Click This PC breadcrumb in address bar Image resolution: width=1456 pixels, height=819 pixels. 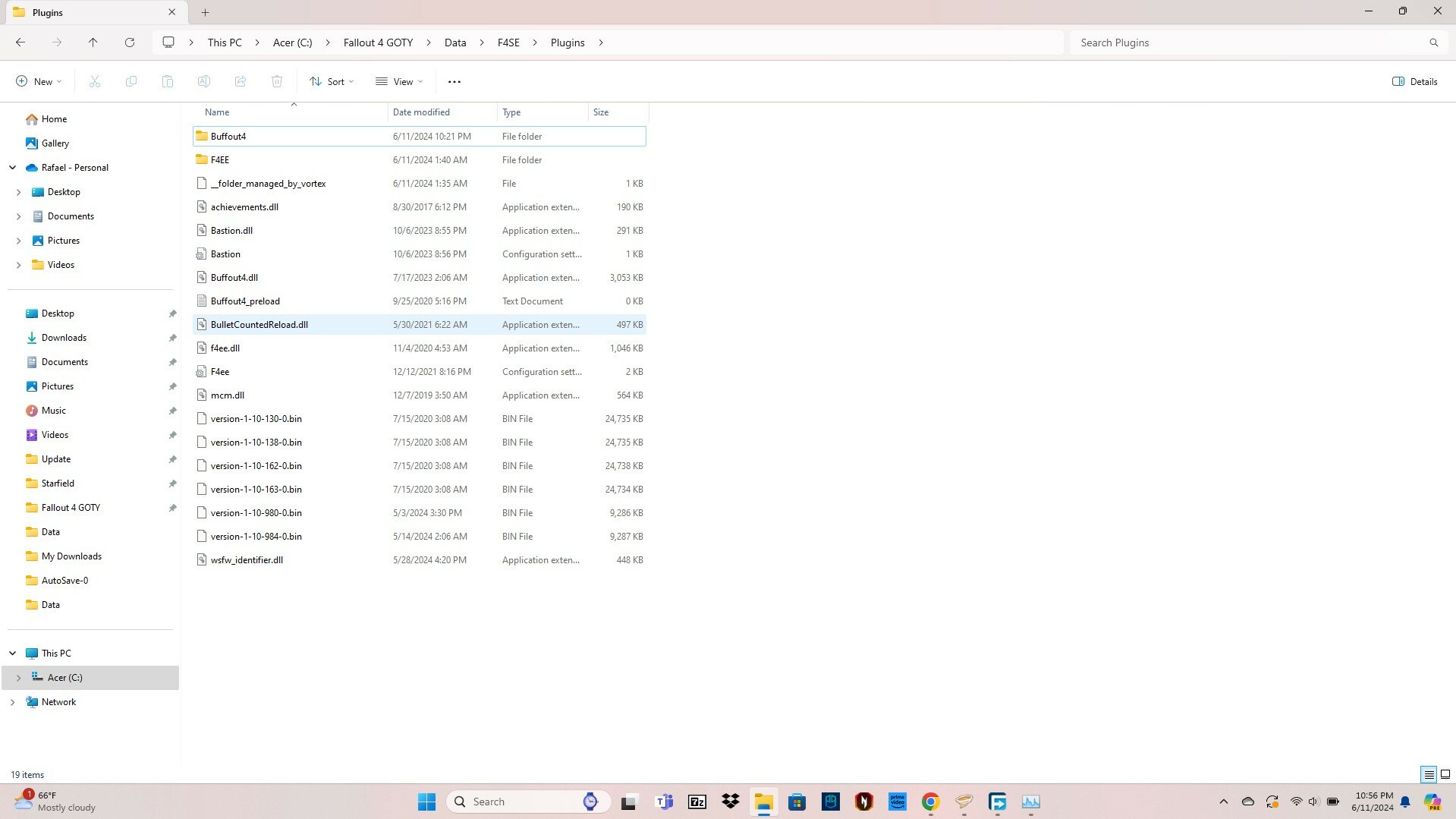pos(225,43)
